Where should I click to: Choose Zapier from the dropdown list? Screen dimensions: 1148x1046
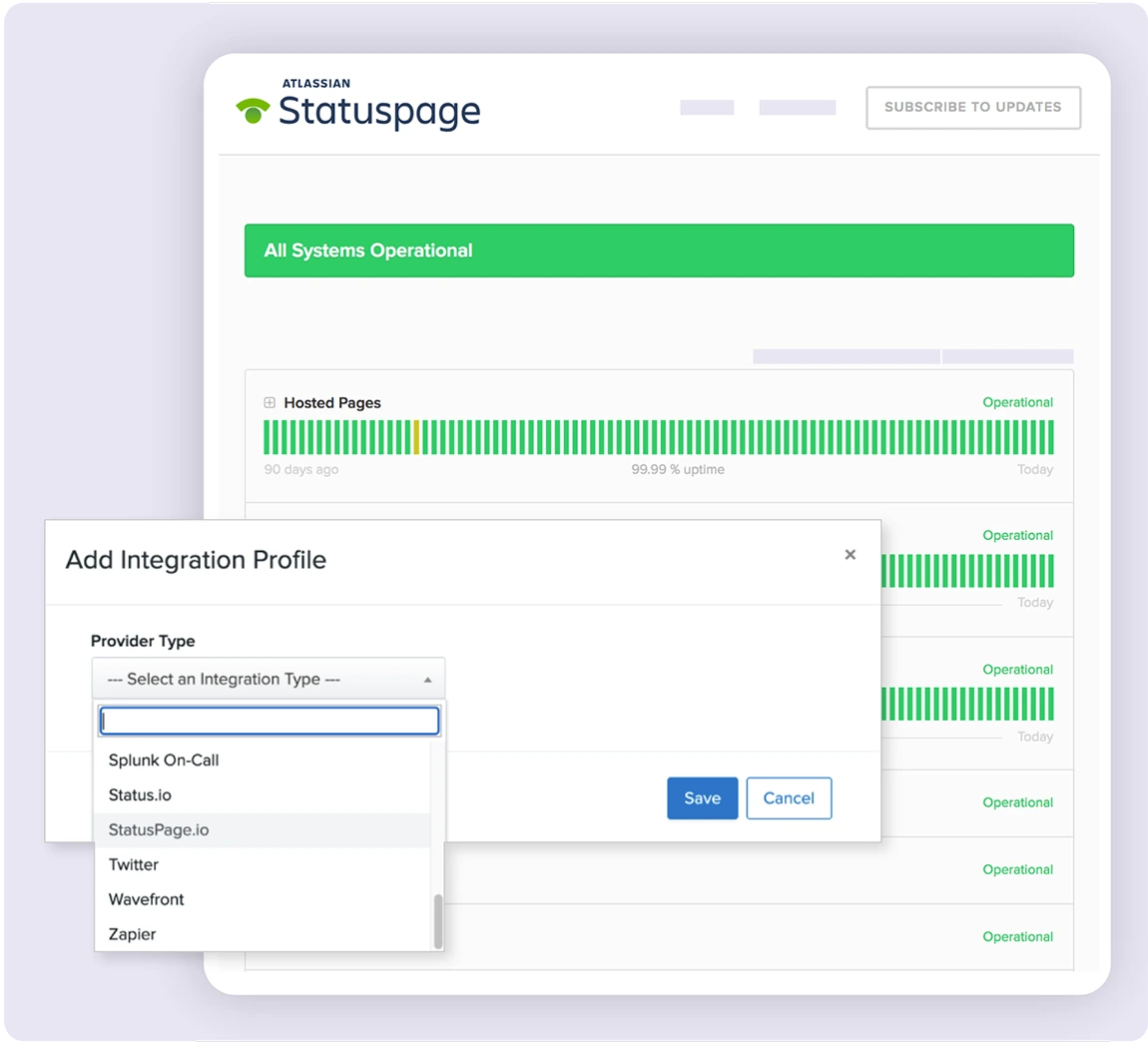tap(263, 934)
